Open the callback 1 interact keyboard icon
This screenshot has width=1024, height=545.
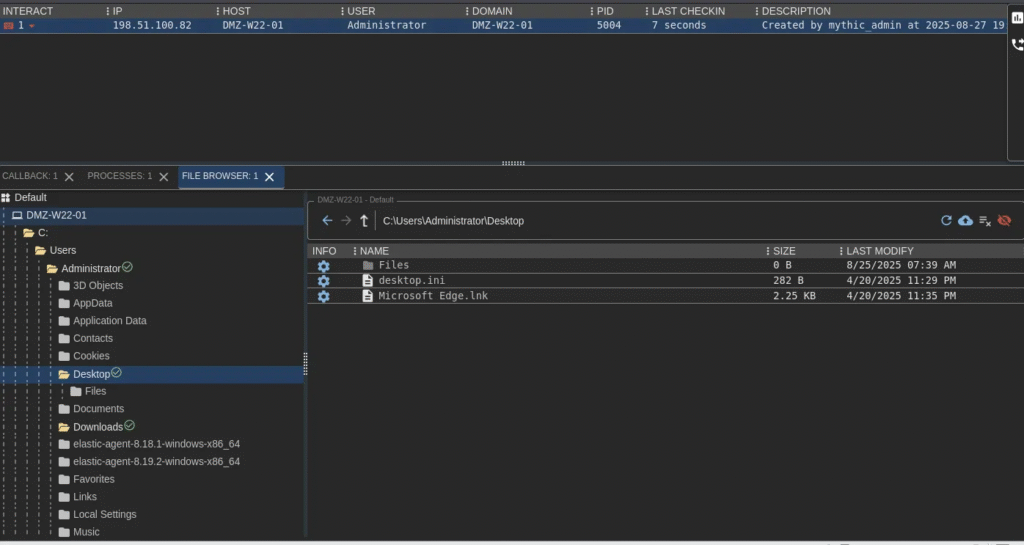pyautogui.click(x=8, y=25)
